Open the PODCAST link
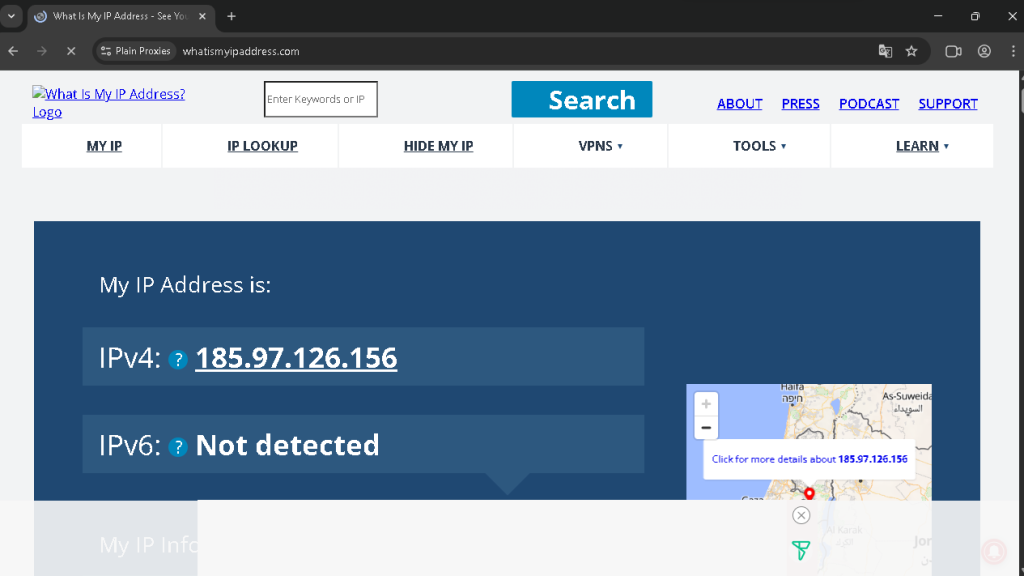The width and height of the screenshot is (1024, 576). click(869, 104)
